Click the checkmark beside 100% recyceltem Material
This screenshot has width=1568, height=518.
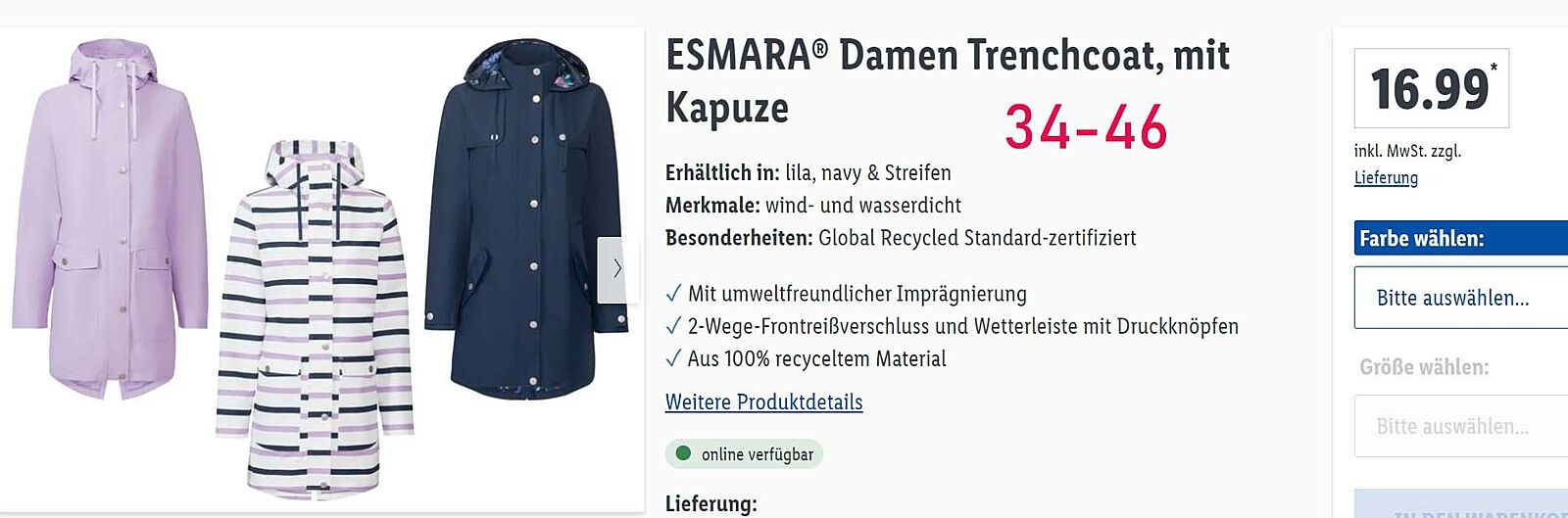pyautogui.click(x=673, y=358)
